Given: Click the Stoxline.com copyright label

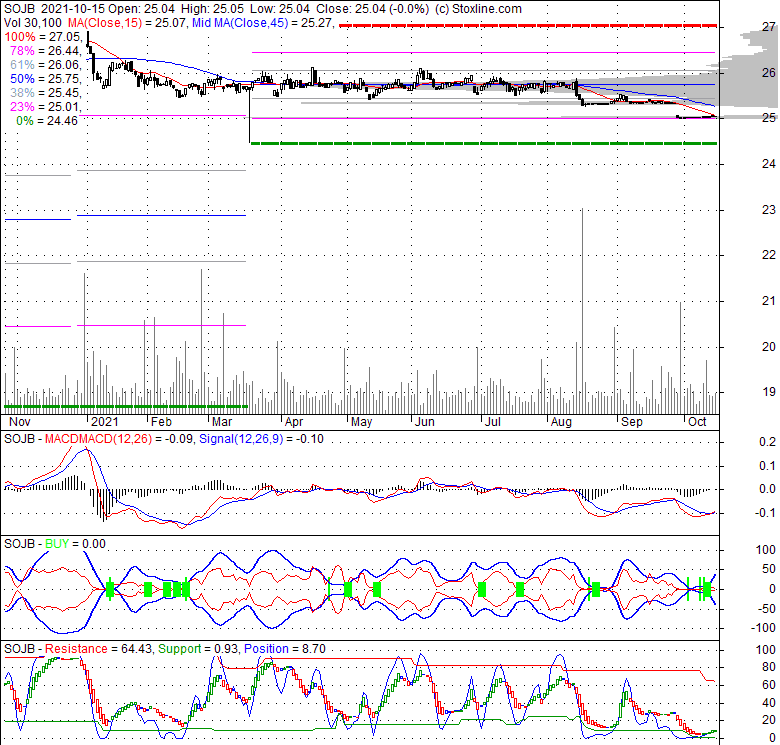Looking at the screenshot, I should 478,8.
